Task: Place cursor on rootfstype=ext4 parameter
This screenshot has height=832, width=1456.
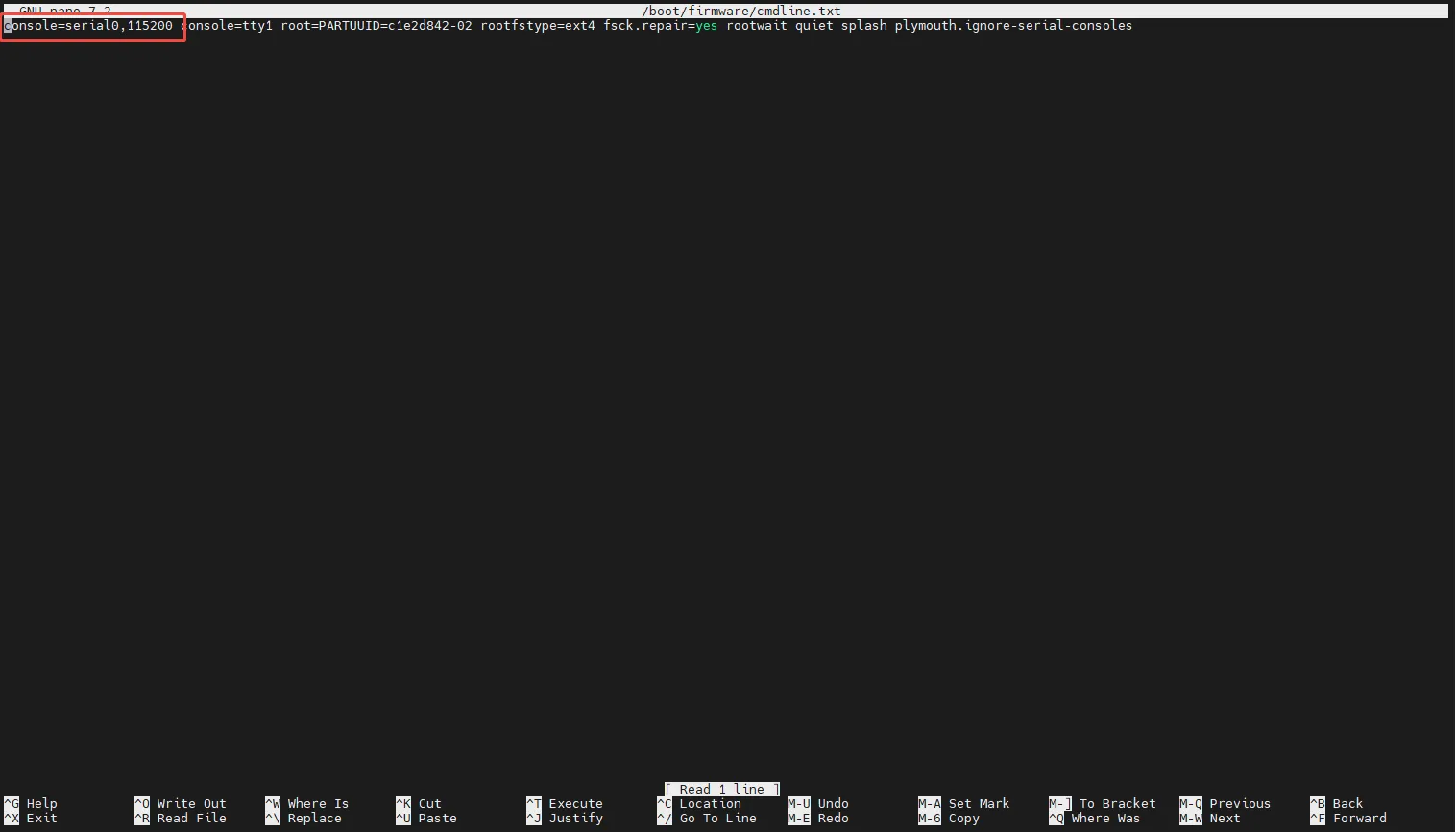Action: point(538,26)
